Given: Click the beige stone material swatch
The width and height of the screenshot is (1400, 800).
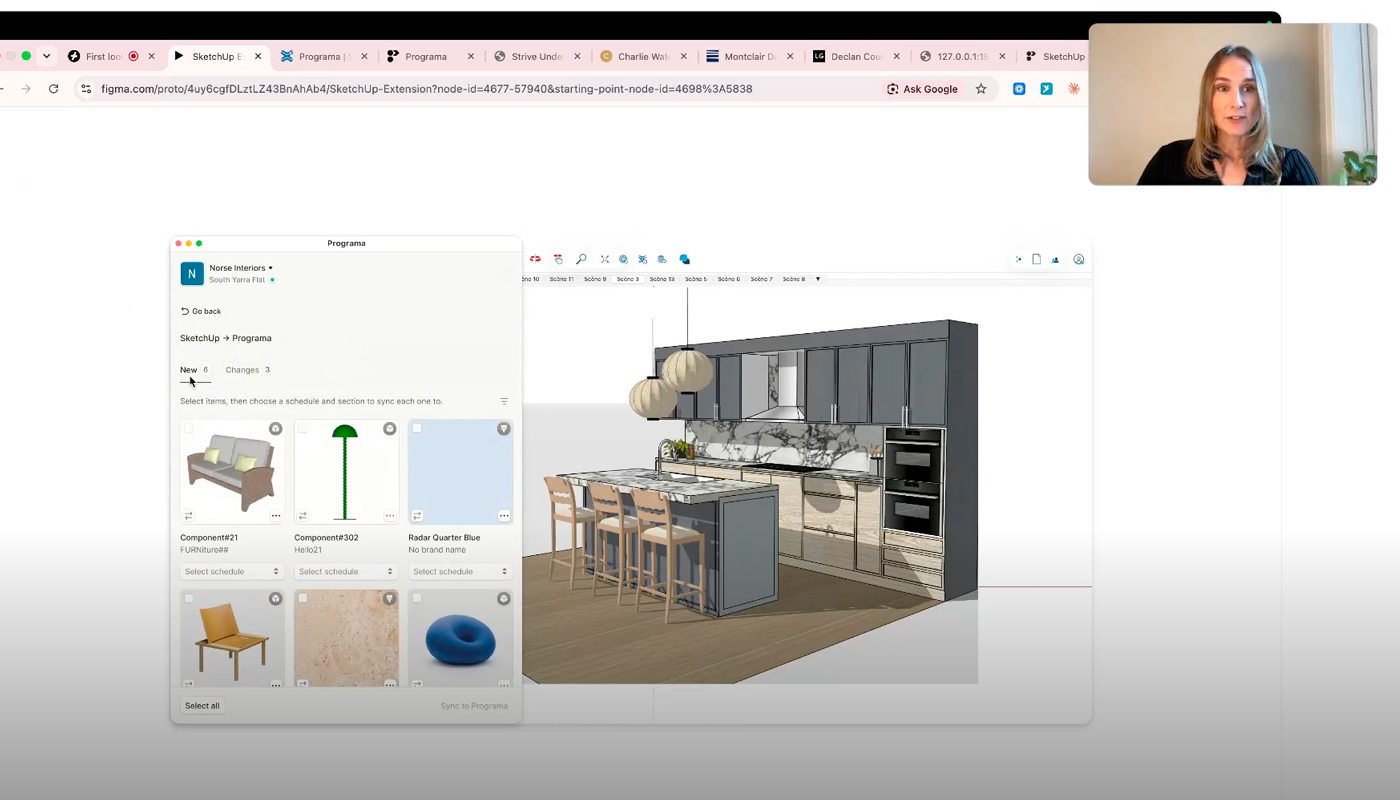Looking at the screenshot, I should pyautogui.click(x=346, y=639).
